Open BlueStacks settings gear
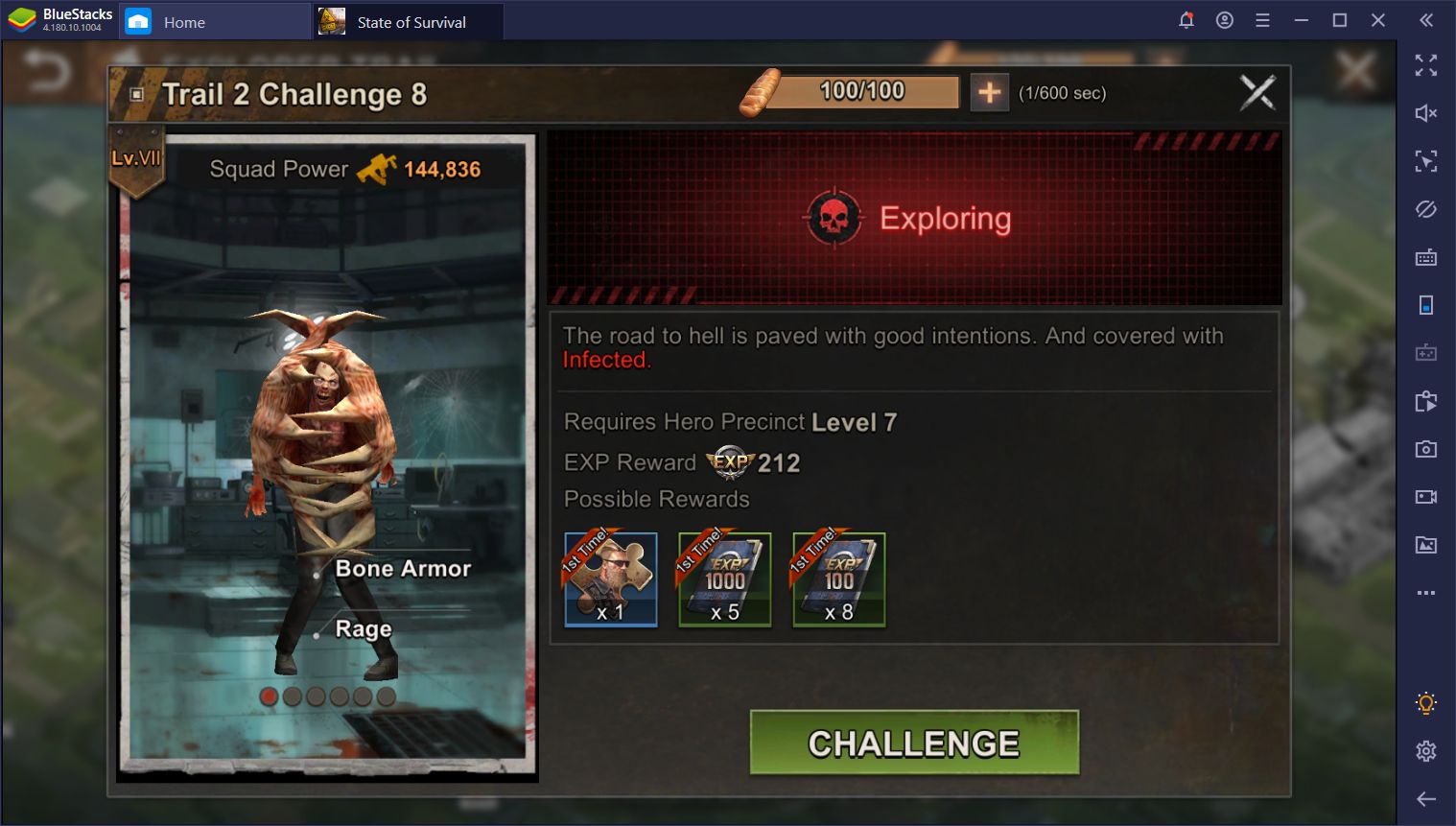This screenshot has width=1456, height=826. (1426, 751)
